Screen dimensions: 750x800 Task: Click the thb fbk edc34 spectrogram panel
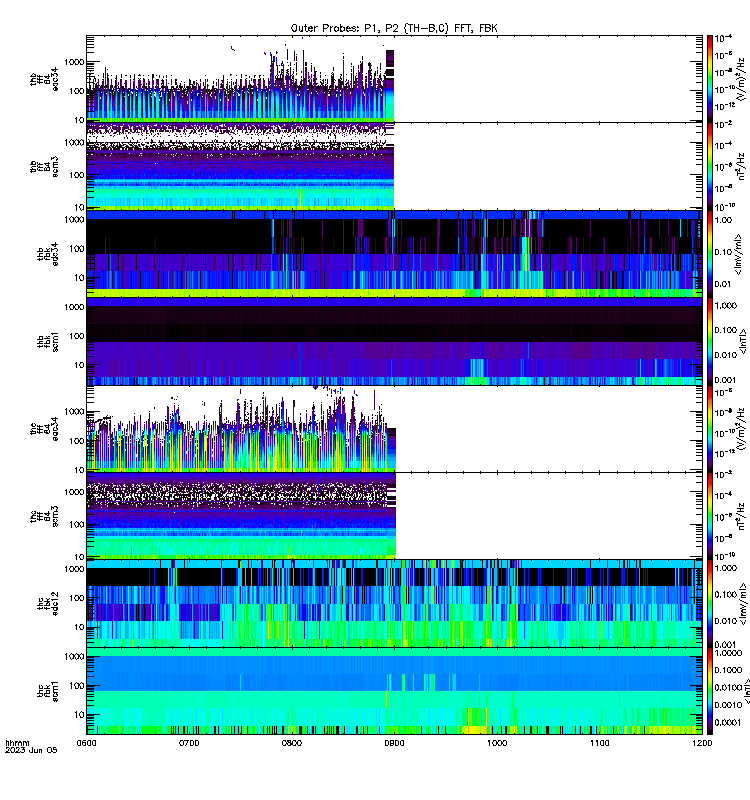click(394, 254)
